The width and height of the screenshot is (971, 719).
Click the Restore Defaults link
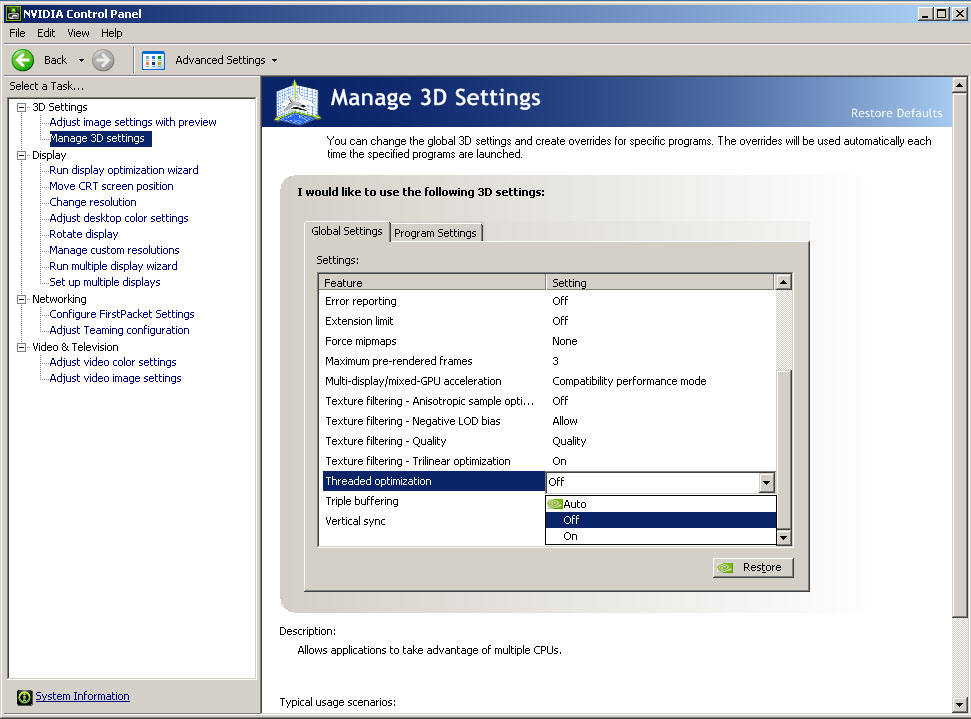[x=896, y=113]
